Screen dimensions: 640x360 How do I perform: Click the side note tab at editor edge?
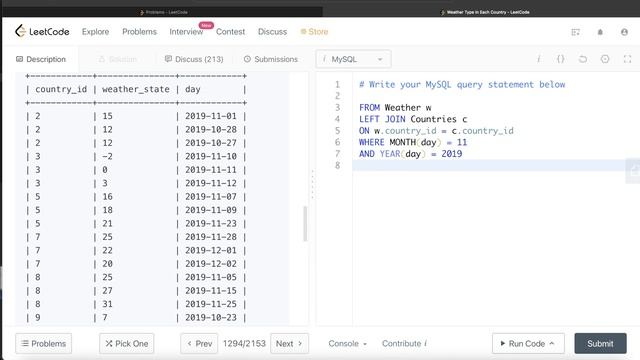tap(633, 171)
